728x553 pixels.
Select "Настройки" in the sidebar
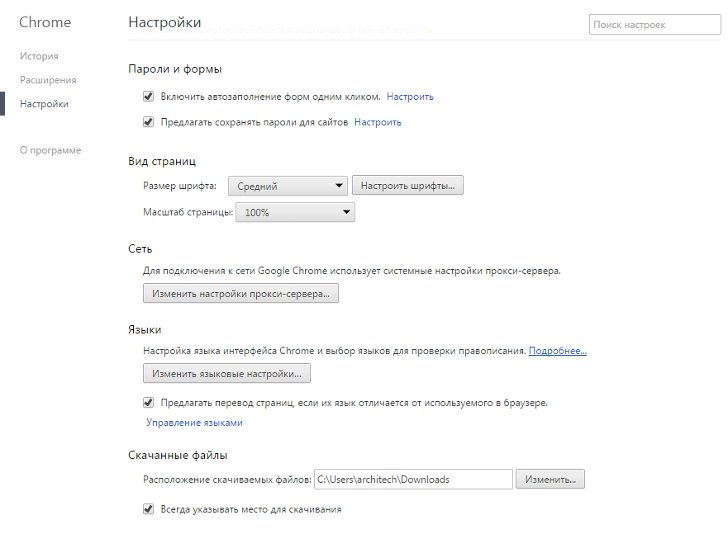45,103
